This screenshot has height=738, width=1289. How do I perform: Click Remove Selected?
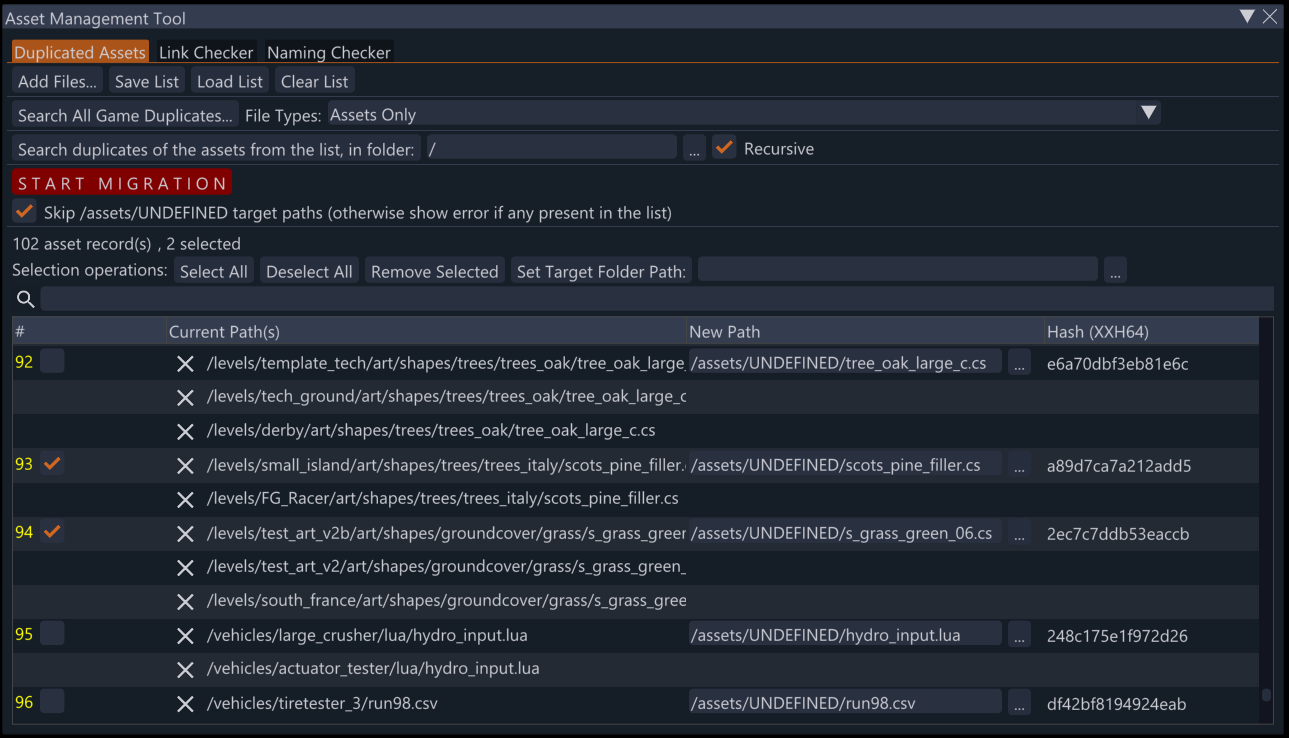[434, 271]
